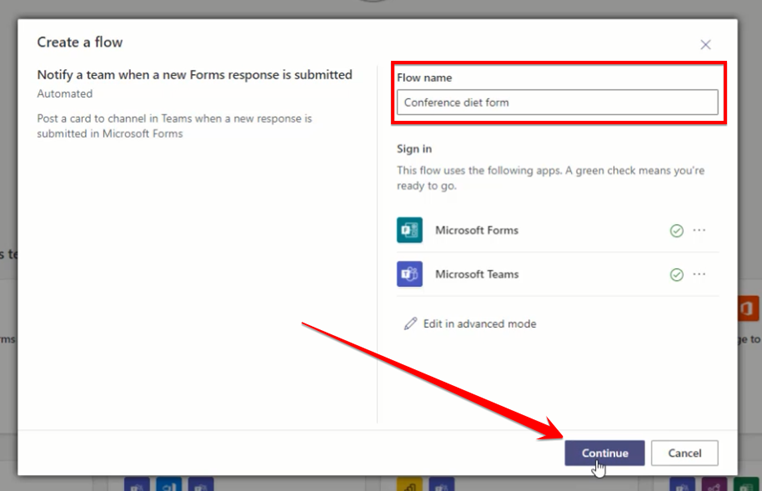762x491 pixels.
Task: Open more options for Microsoft Forms
Action: coord(699,230)
